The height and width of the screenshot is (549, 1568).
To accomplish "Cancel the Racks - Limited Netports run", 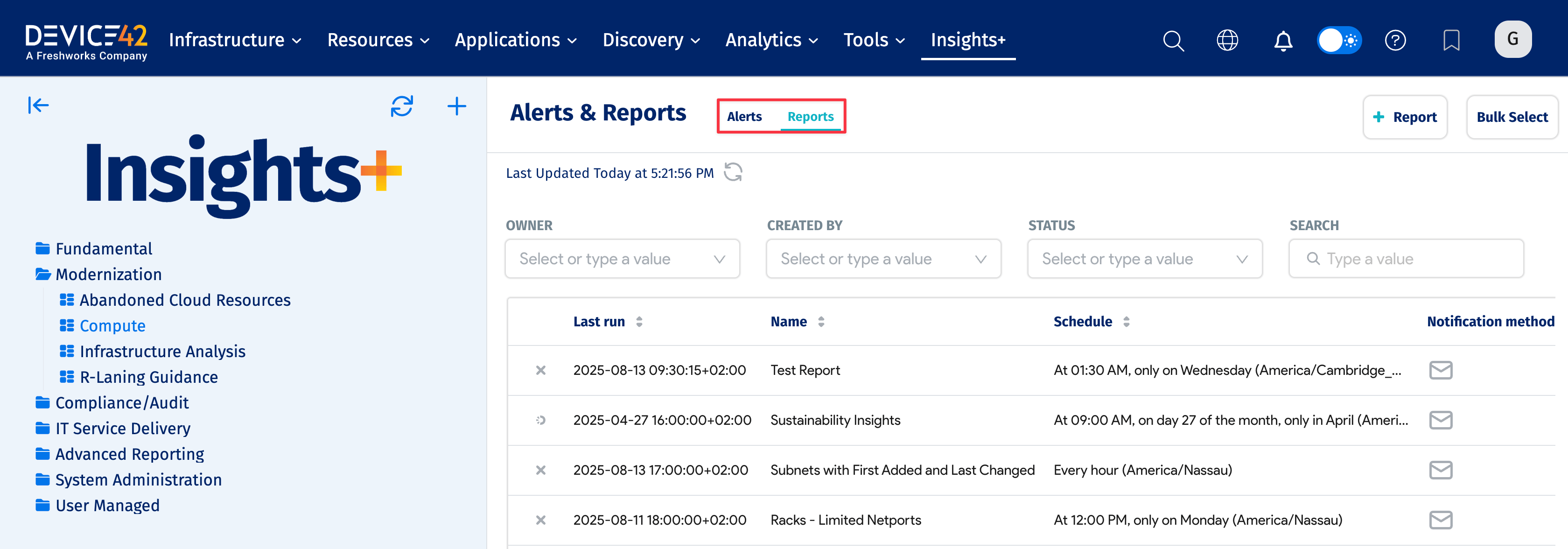I will pos(540,521).
